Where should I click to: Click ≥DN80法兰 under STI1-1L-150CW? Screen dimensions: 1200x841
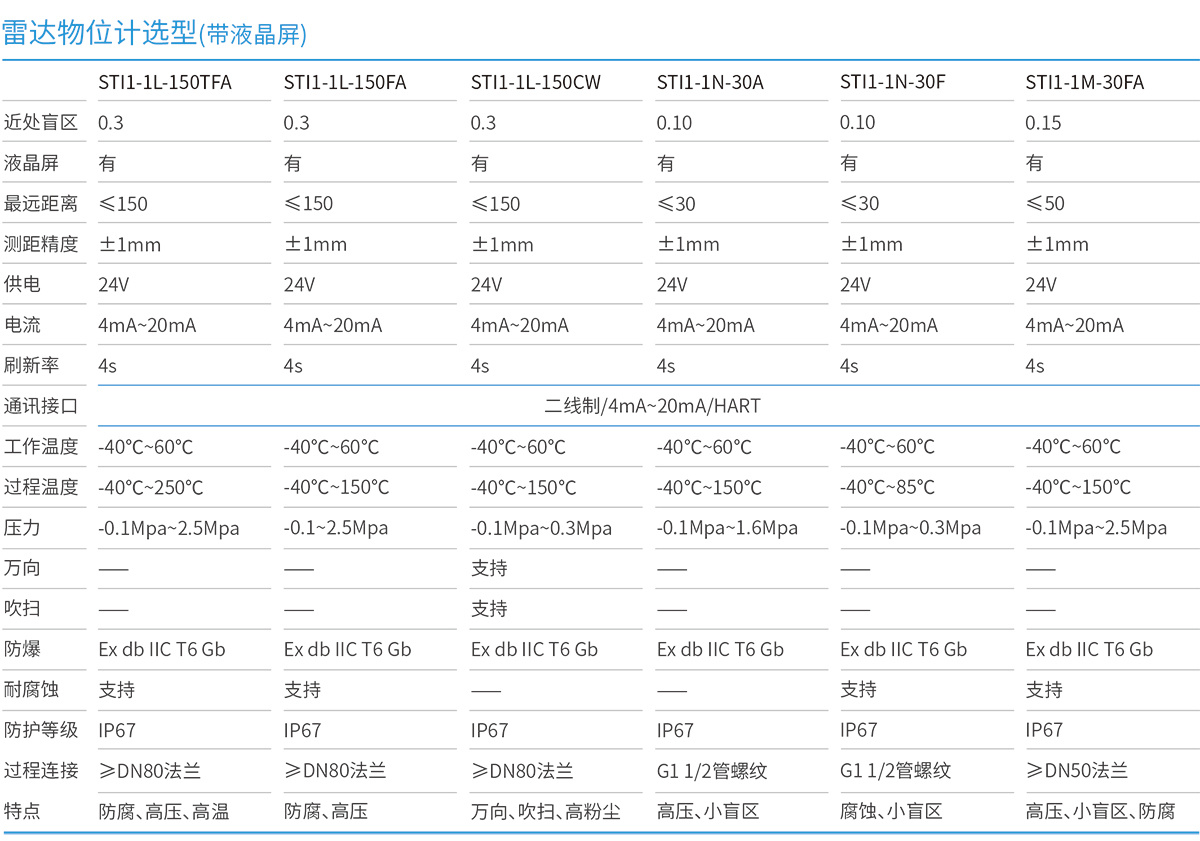pos(522,770)
